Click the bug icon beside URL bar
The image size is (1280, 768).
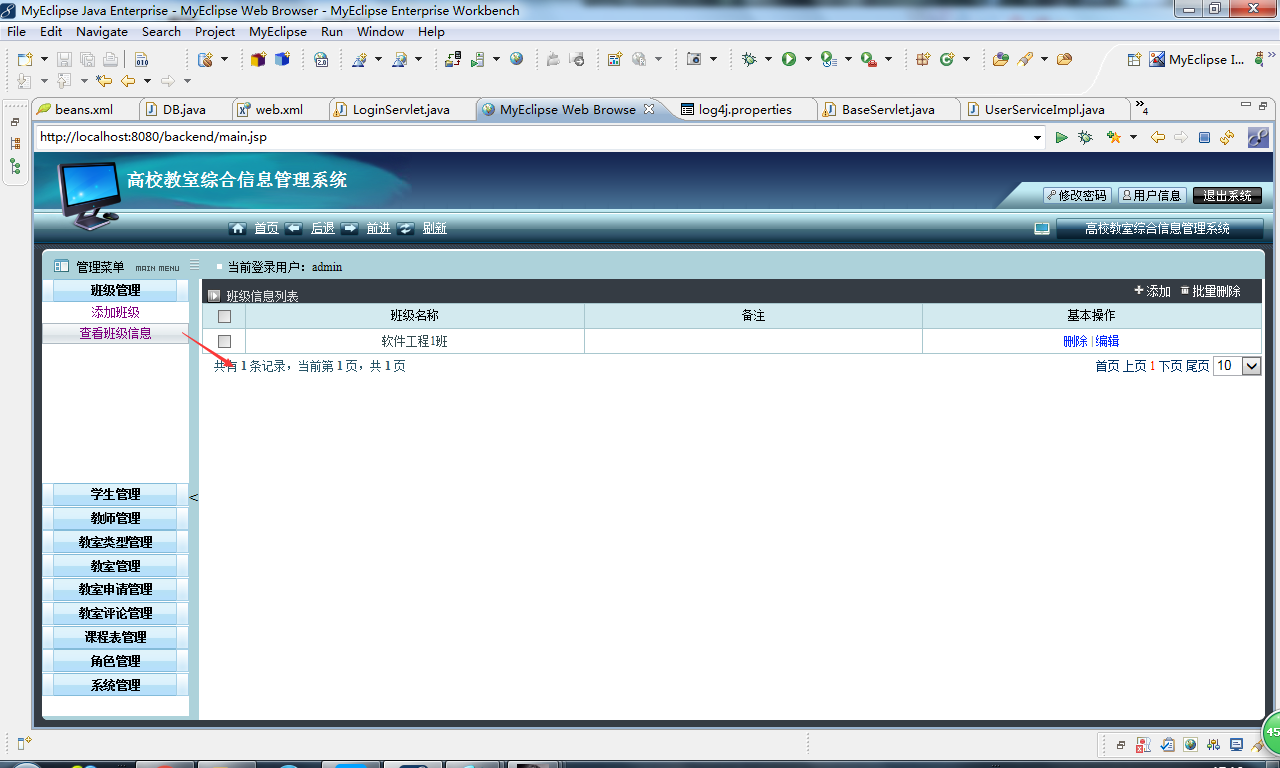pyautogui.click(x=1085, y=137)
